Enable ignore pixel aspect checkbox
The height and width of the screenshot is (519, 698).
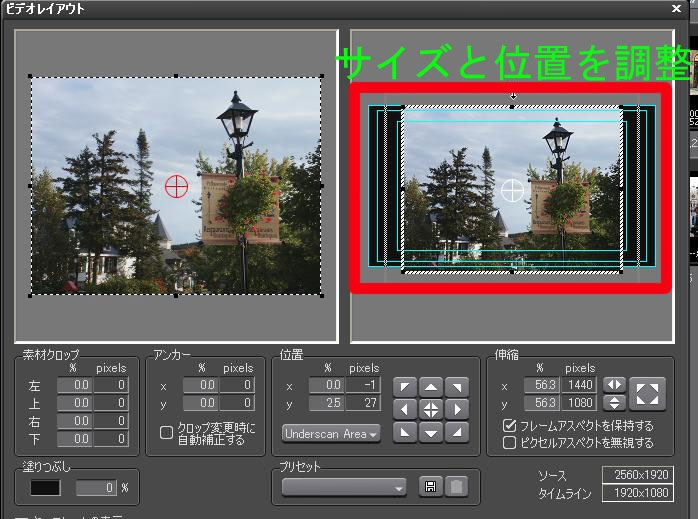click(x=509, y=442)
